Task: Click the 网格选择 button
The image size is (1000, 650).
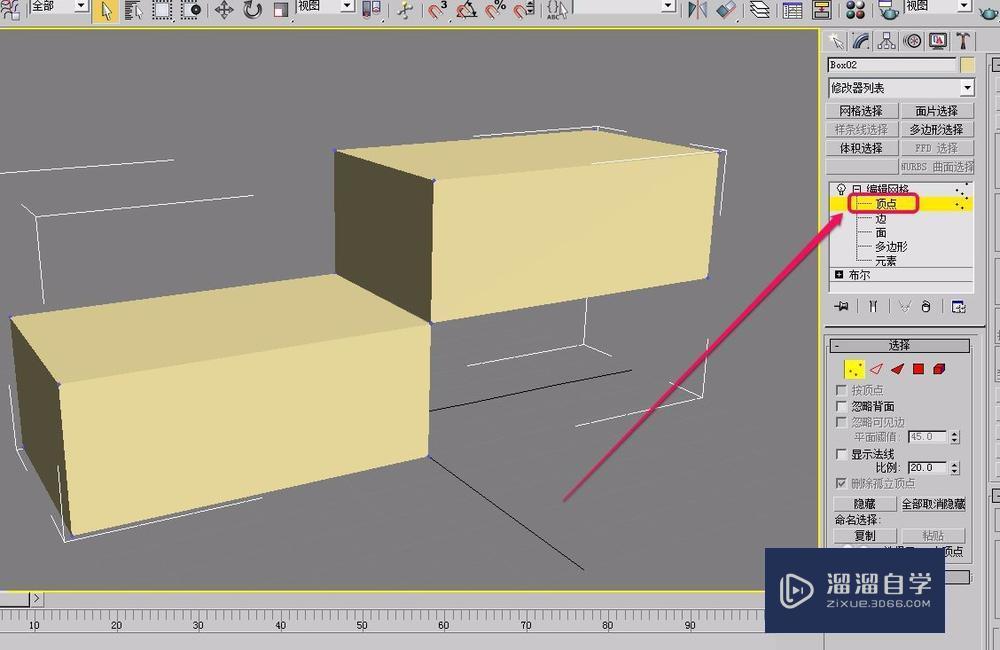Action: click(x=860, y=111)
